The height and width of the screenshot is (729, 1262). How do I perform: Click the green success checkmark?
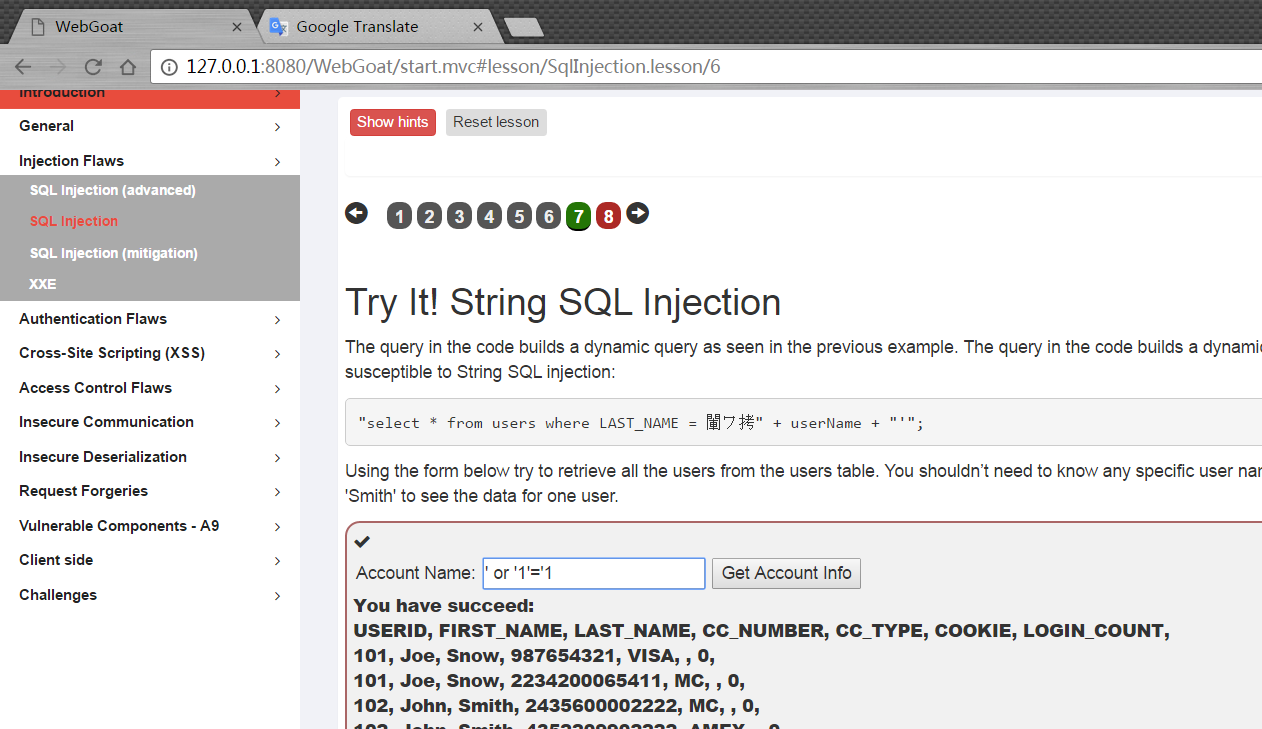(362, 541)
